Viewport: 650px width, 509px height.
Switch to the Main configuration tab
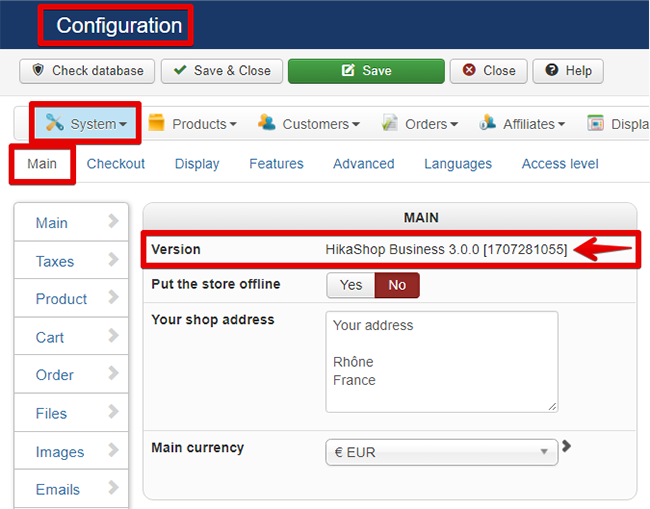[x=42, y=164]
